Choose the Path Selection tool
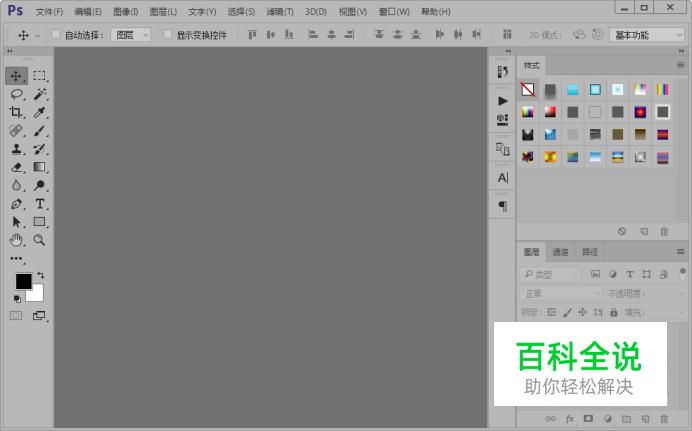Viewport: 692px width, 431px height. [16, 222]
